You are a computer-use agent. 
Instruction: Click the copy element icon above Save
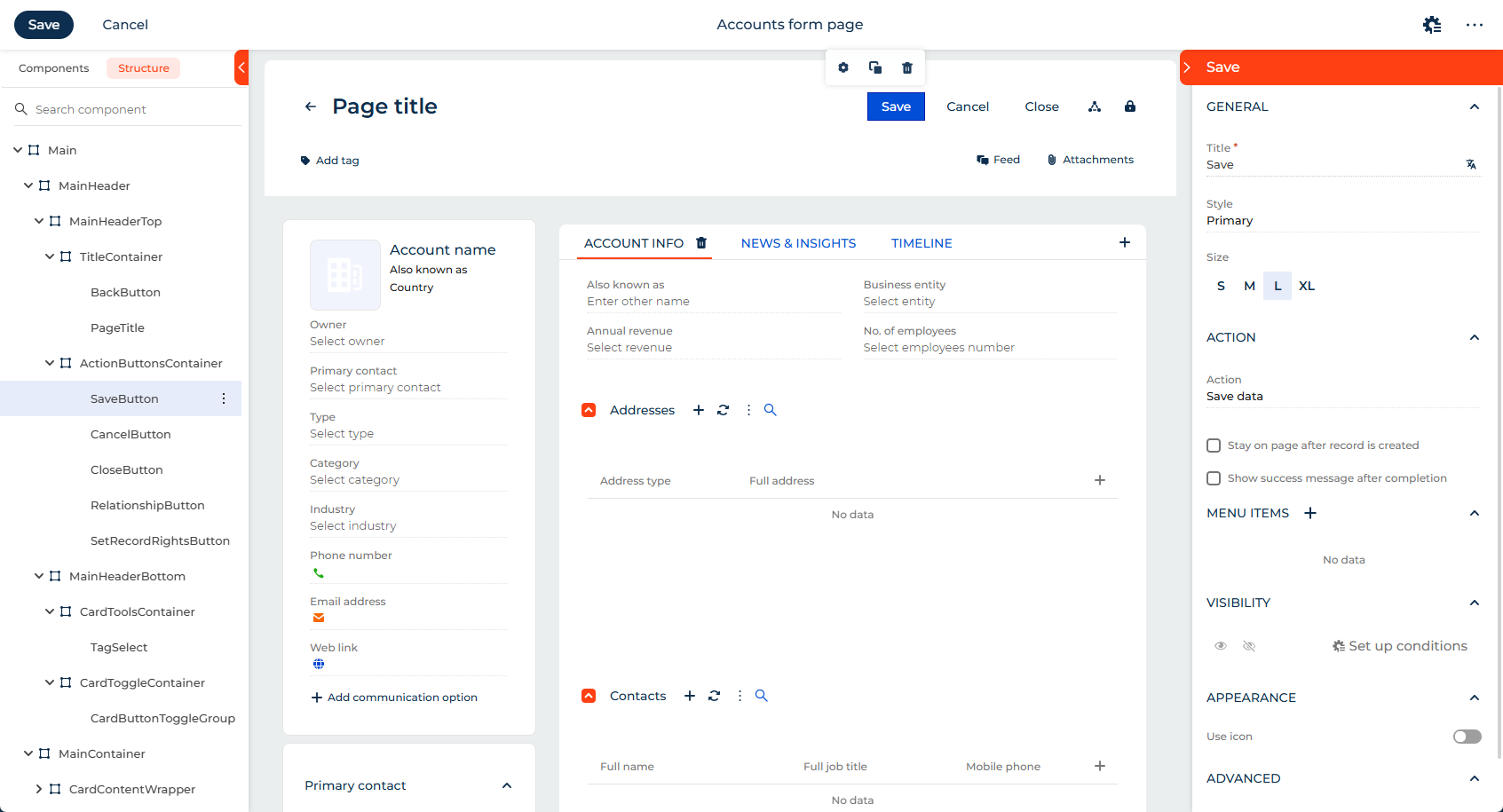click(x=874, y=67)
